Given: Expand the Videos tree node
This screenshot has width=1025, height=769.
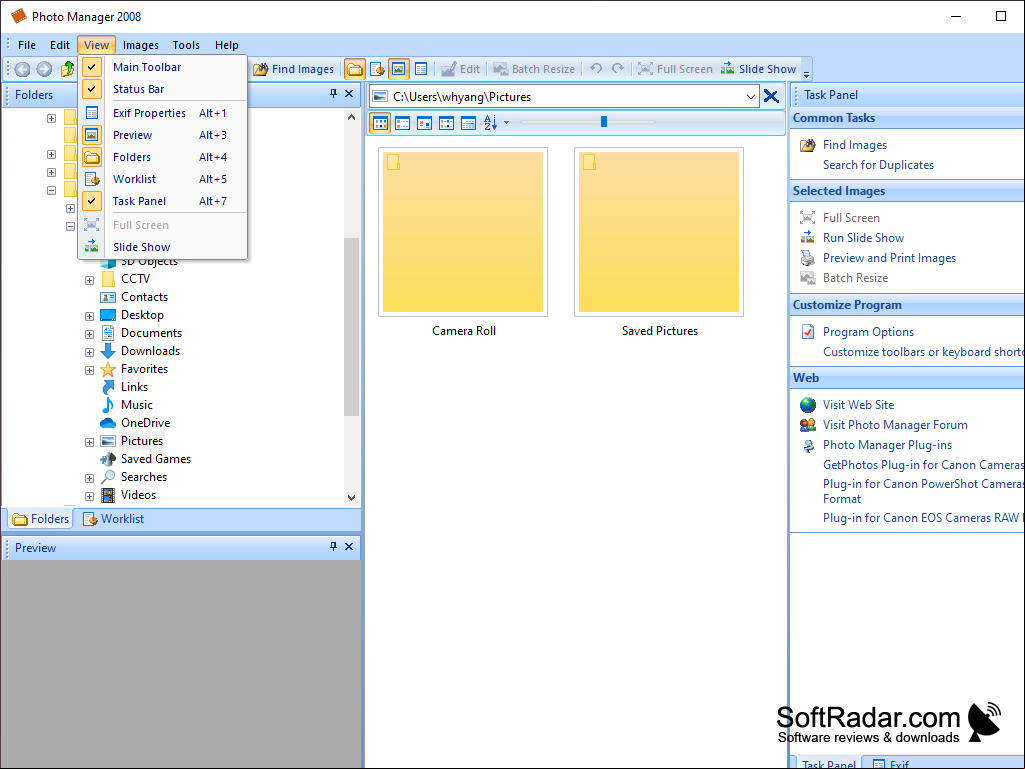Looking at the screenshot, I should [90, 496].
